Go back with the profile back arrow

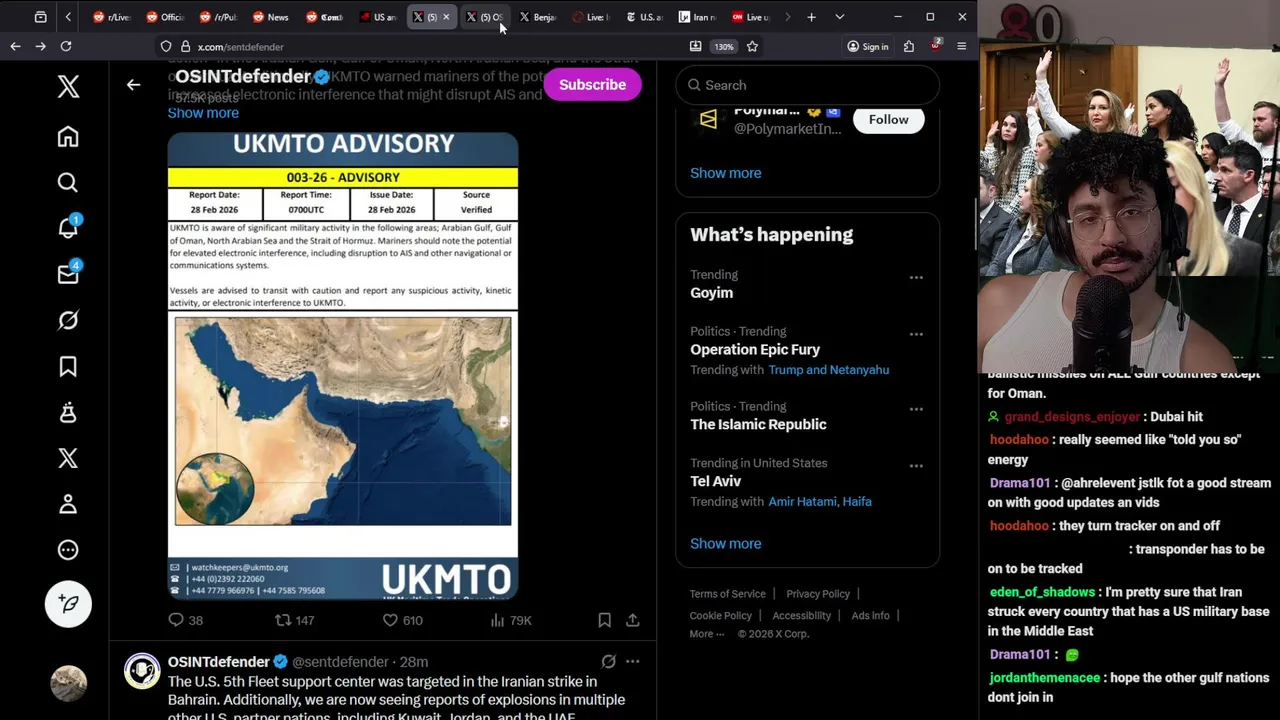[x=133, y=84]
